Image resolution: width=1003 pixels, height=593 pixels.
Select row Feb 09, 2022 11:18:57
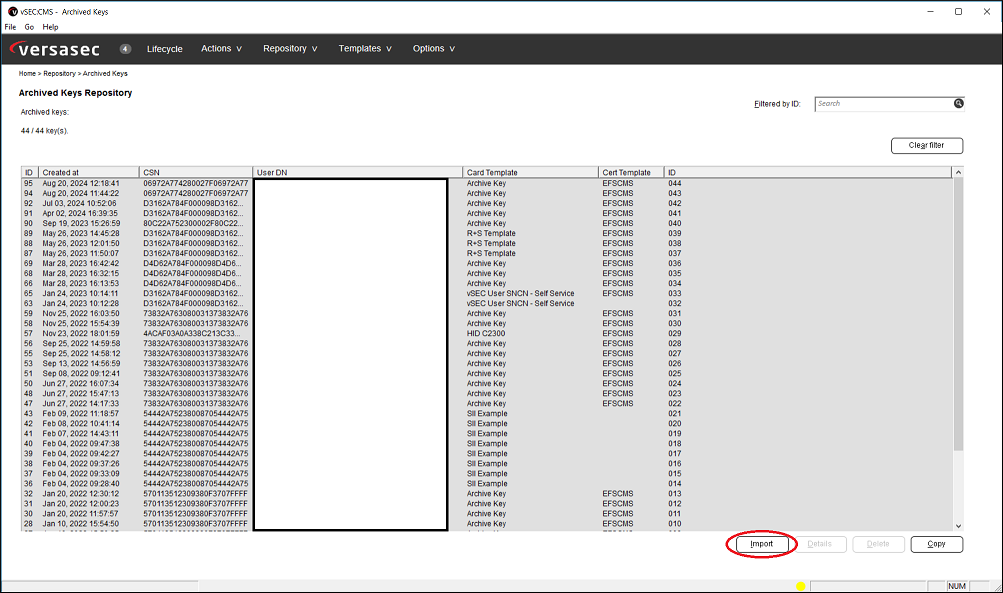[x=487, y=414]
